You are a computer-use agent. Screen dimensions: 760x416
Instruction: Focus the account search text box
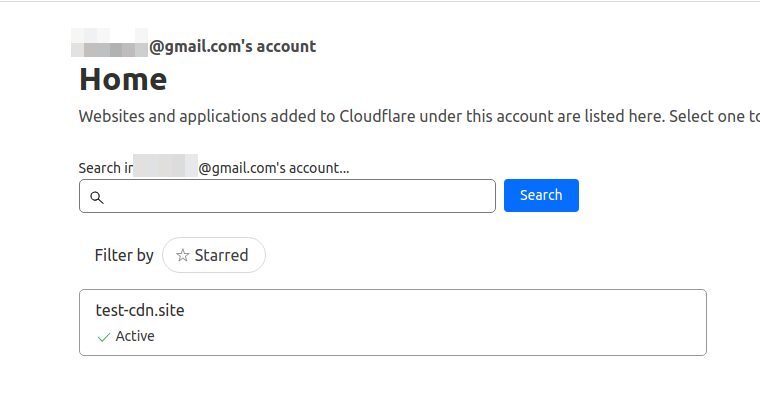click(287, 196)
